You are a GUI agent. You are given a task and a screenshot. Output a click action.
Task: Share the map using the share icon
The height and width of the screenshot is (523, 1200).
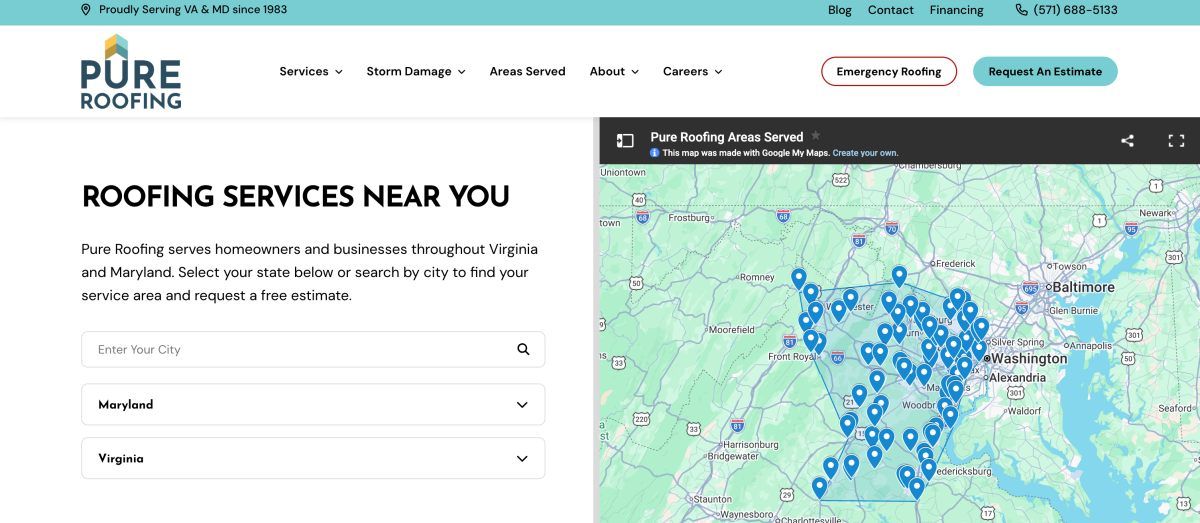click(x=1128, y=141)
